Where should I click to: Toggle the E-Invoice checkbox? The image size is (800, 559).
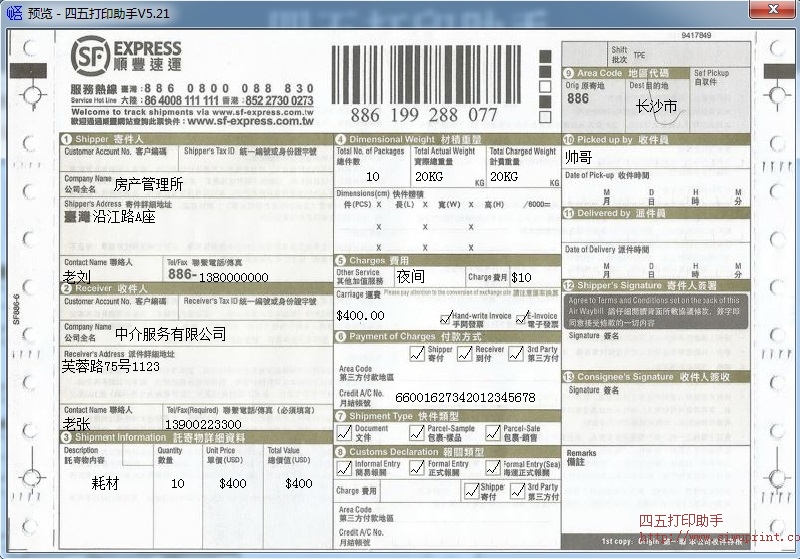click(521, 317)
